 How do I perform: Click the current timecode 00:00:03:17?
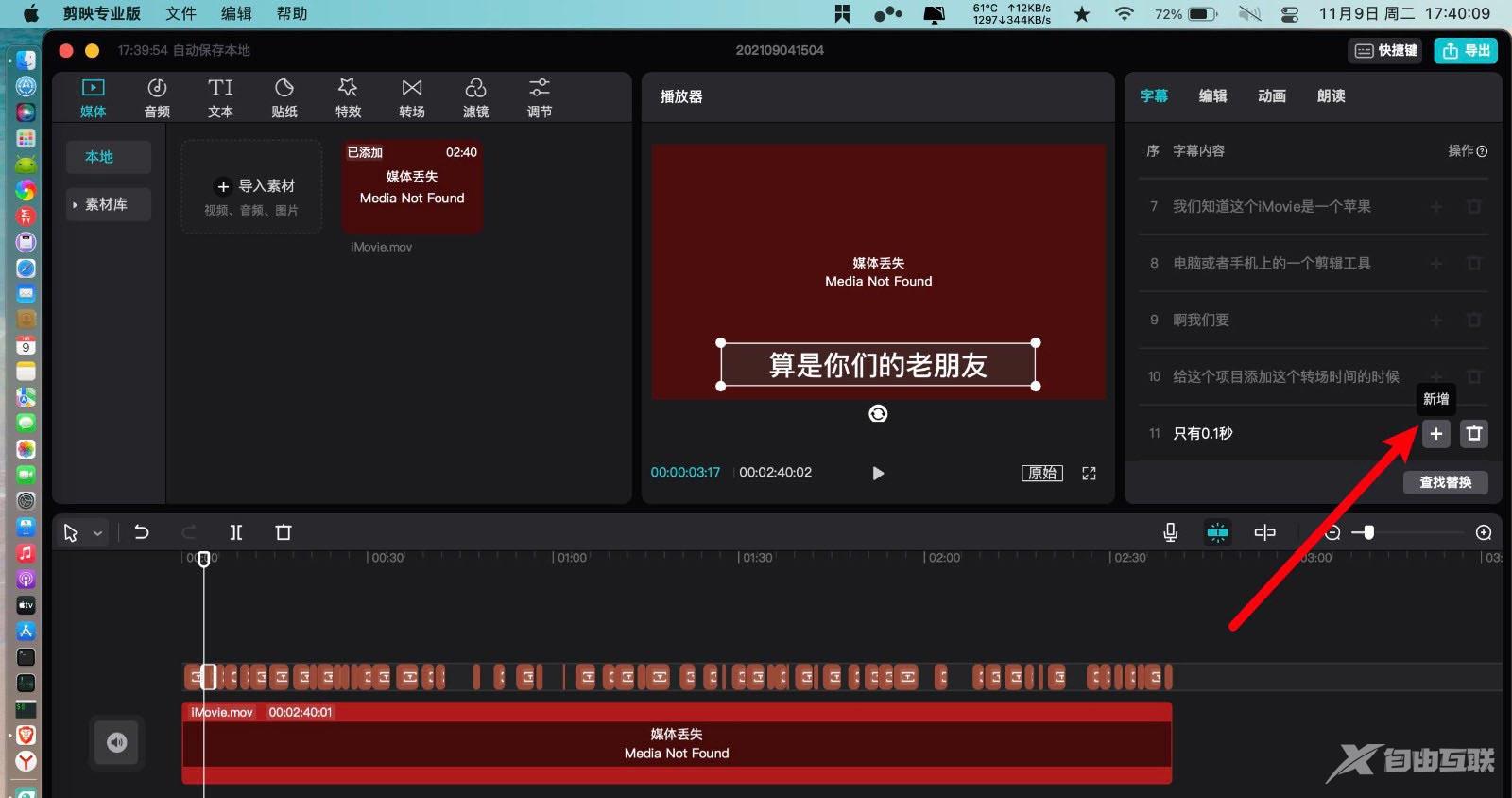coord(685,473)
